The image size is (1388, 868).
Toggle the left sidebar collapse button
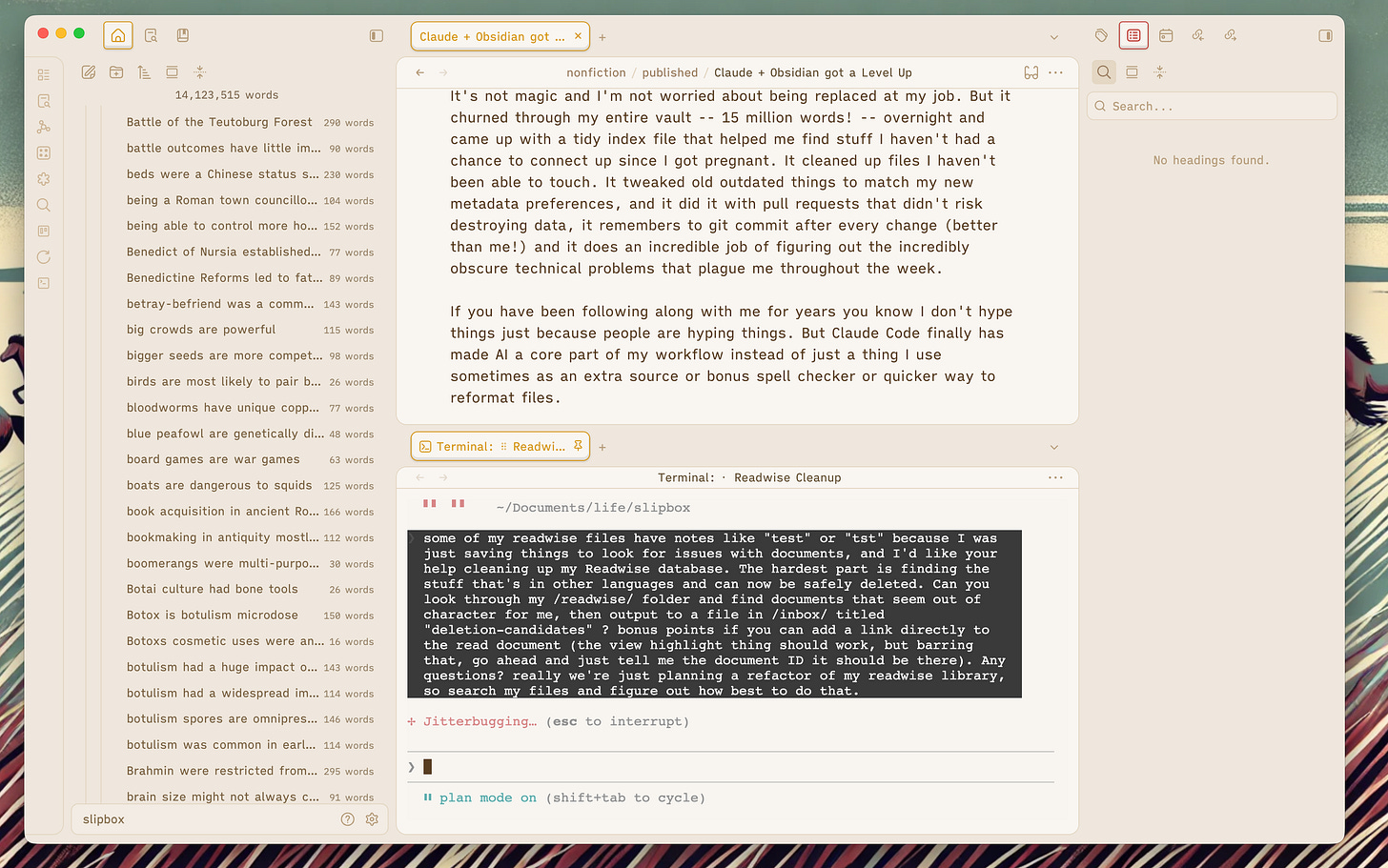pos(377,35)
